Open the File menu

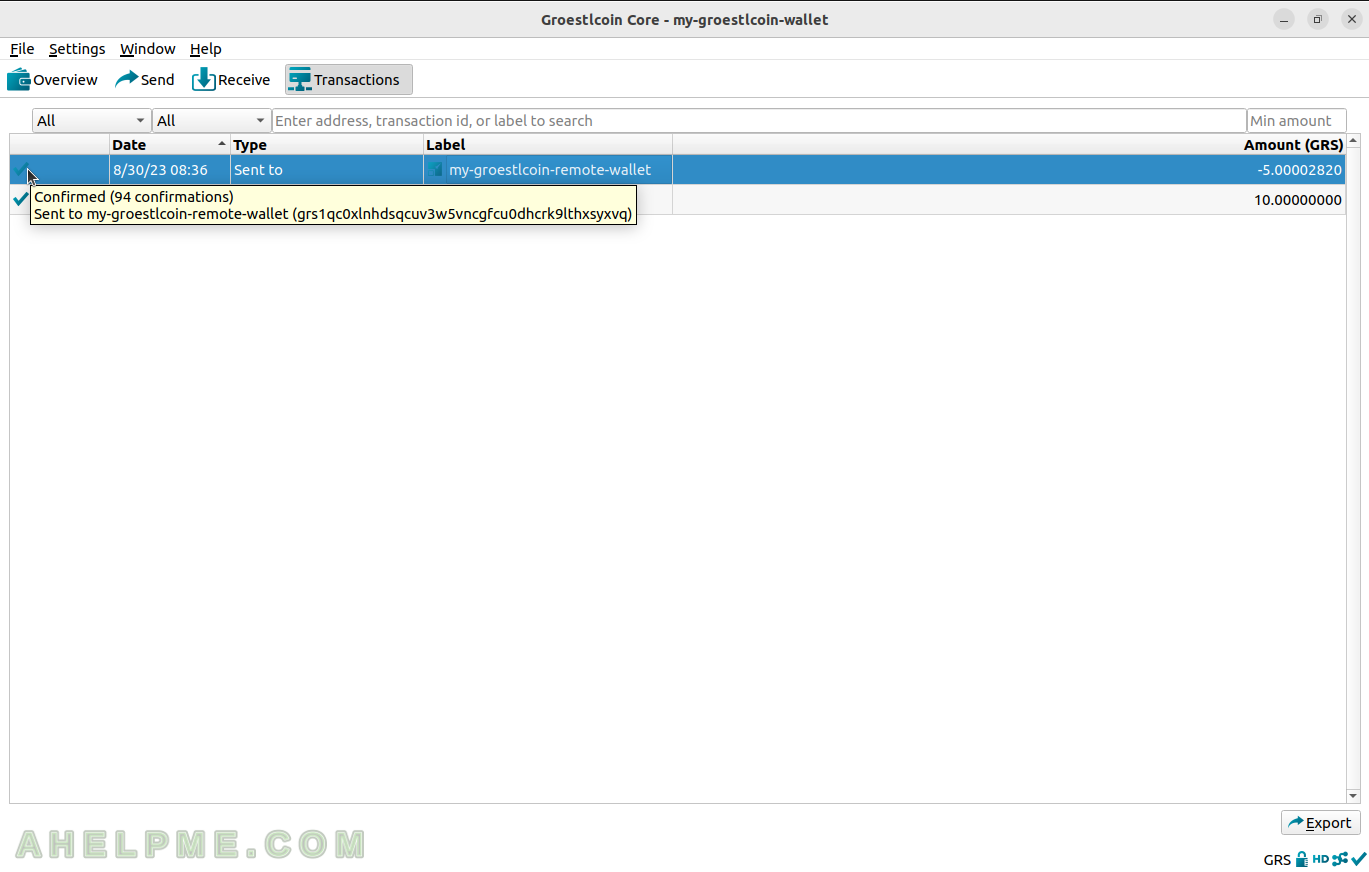point(22,49)
